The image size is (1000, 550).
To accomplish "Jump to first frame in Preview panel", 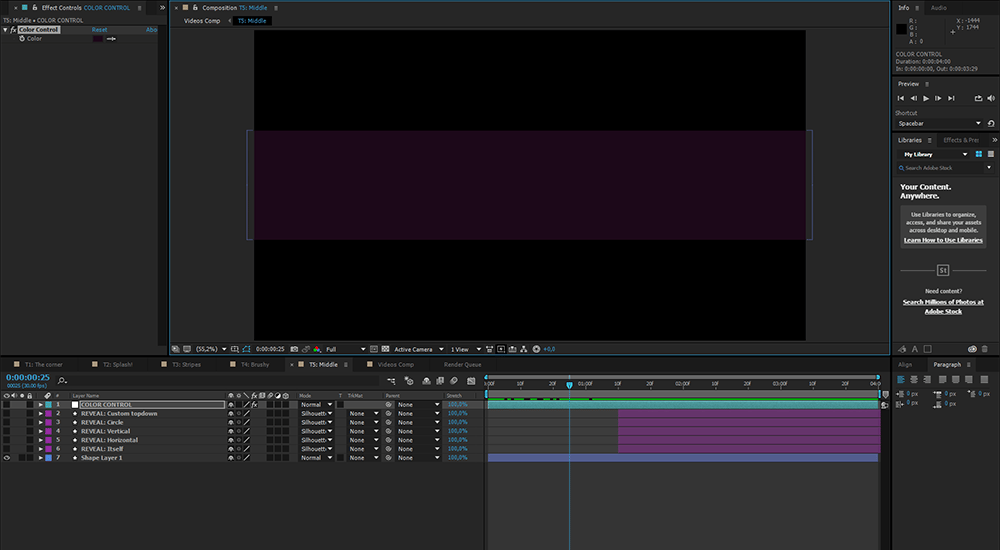I will click(x=901, y=98).
